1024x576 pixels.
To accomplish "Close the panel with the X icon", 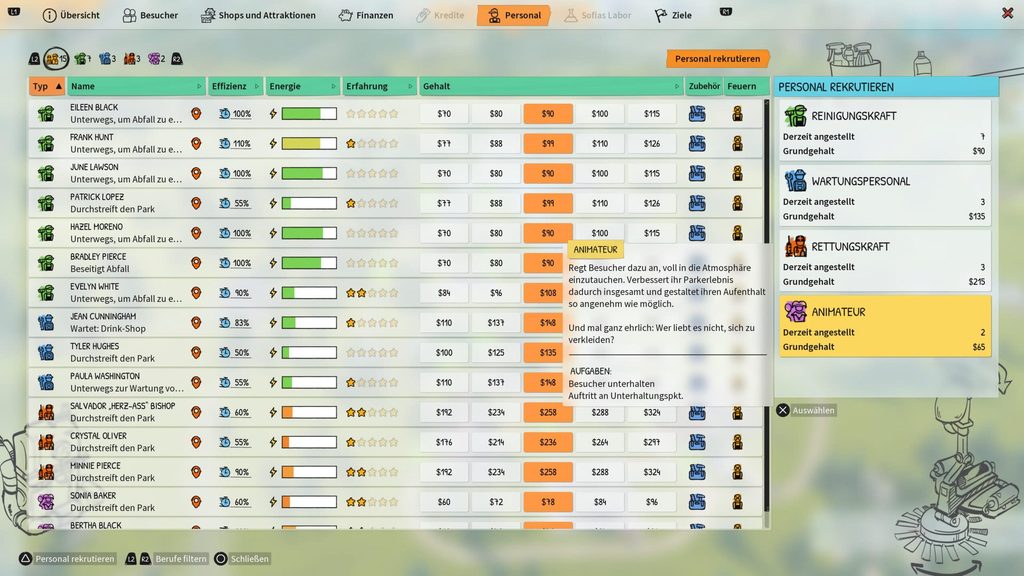I will click(x=1005, y=14).
